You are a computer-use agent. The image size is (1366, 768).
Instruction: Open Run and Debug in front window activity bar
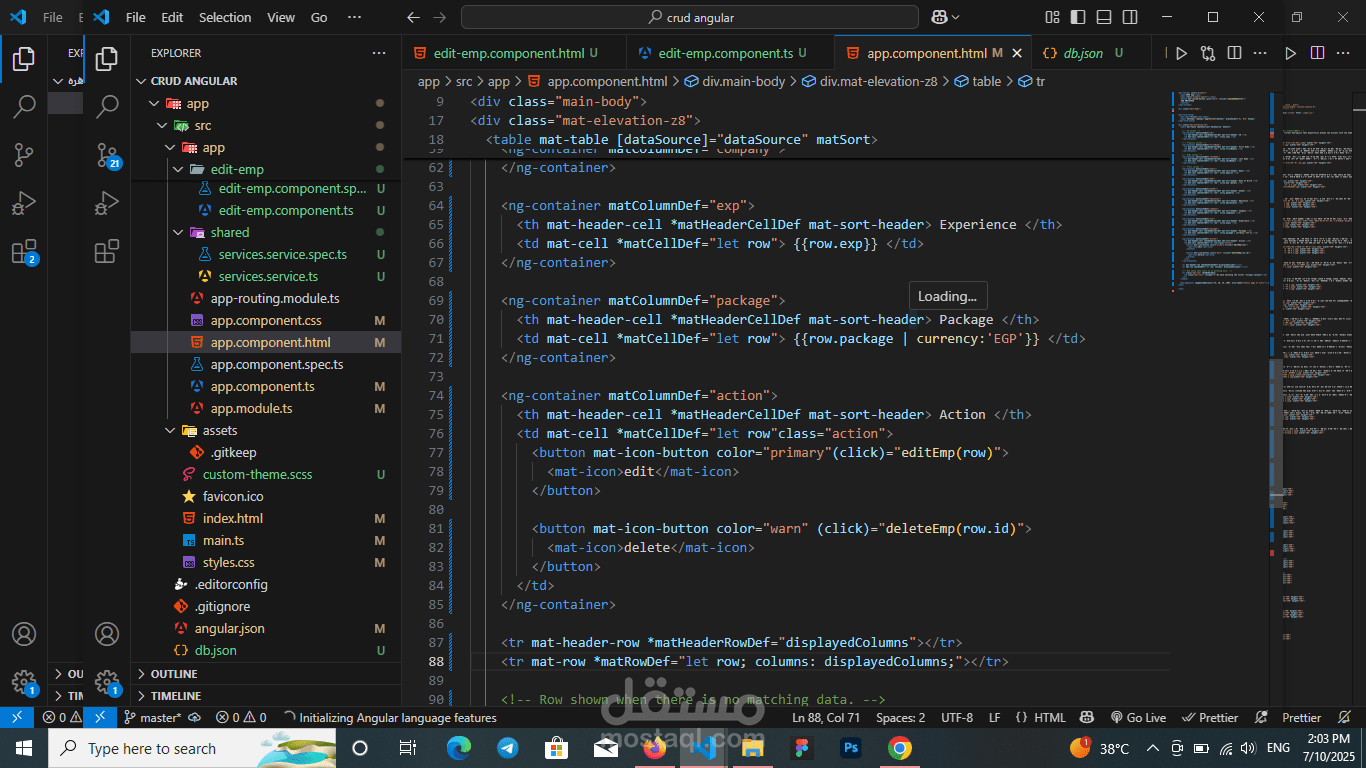pos(107,202)
